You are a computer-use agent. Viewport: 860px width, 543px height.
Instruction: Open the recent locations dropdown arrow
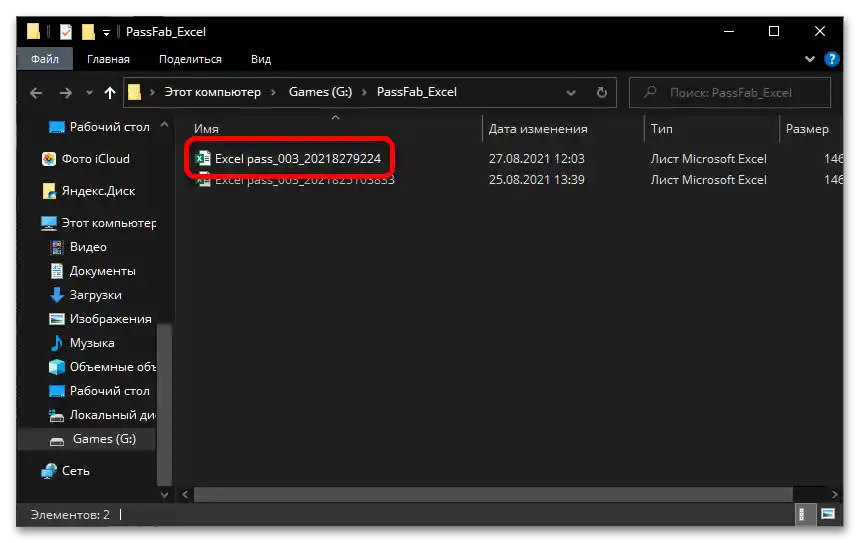tap(89, 93)
